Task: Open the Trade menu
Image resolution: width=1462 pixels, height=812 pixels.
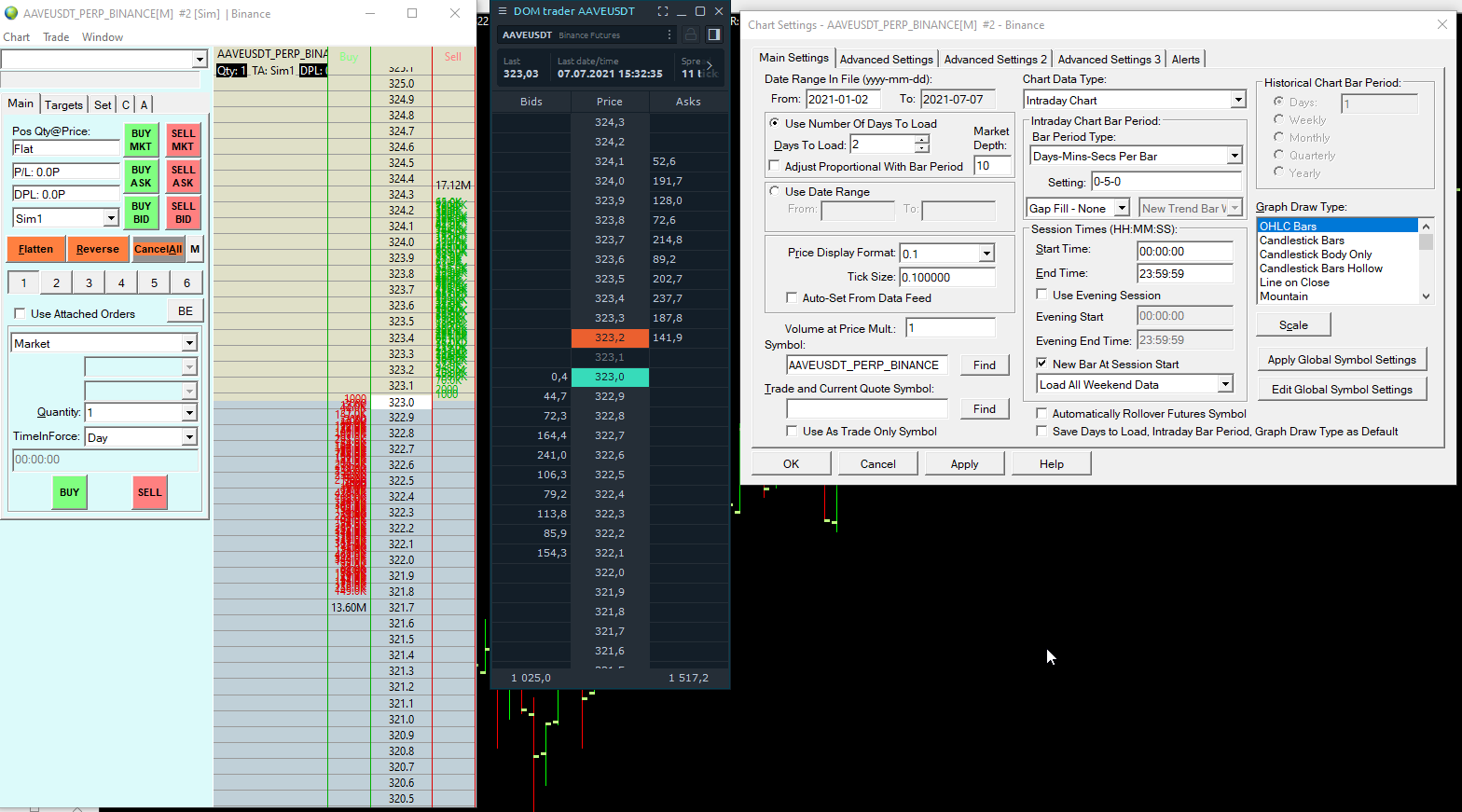Action: (56, 37)
